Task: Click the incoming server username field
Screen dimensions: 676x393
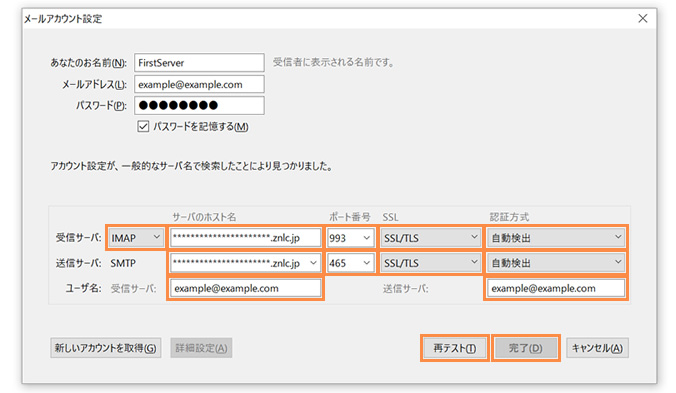Action: pos(245,288)
